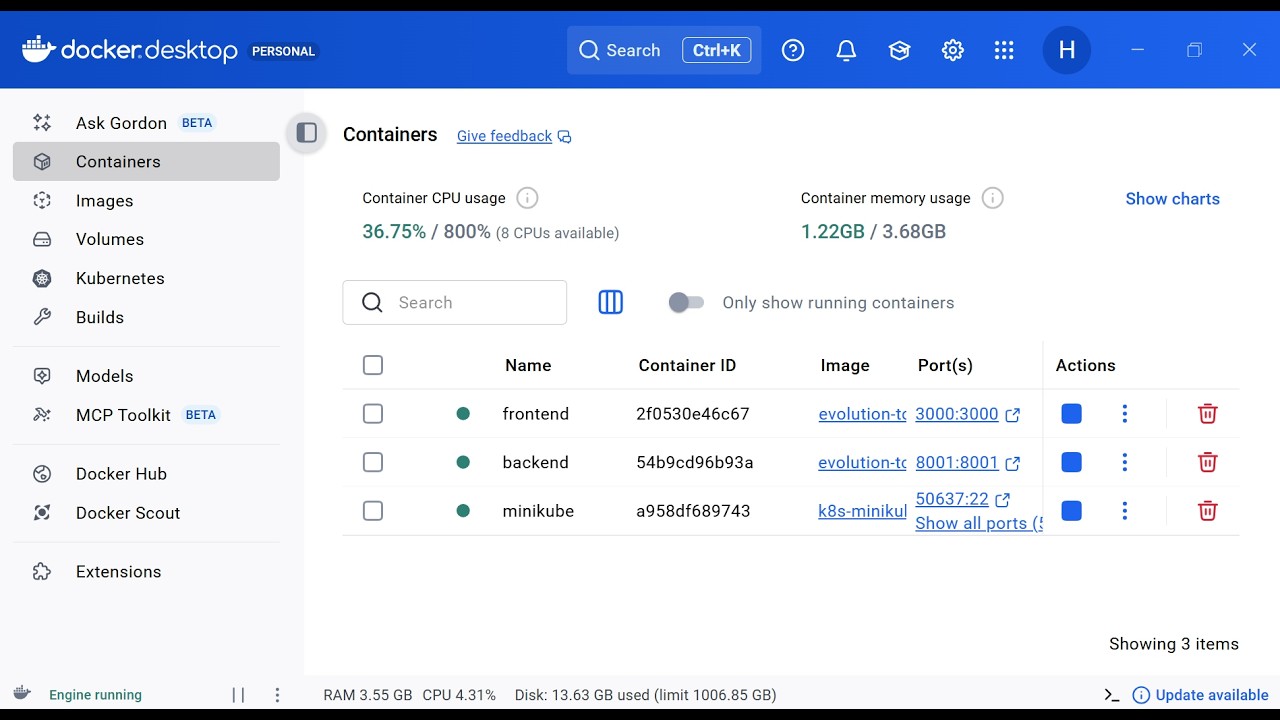
Task: Sort by Name column header
Action: (528, 365)
